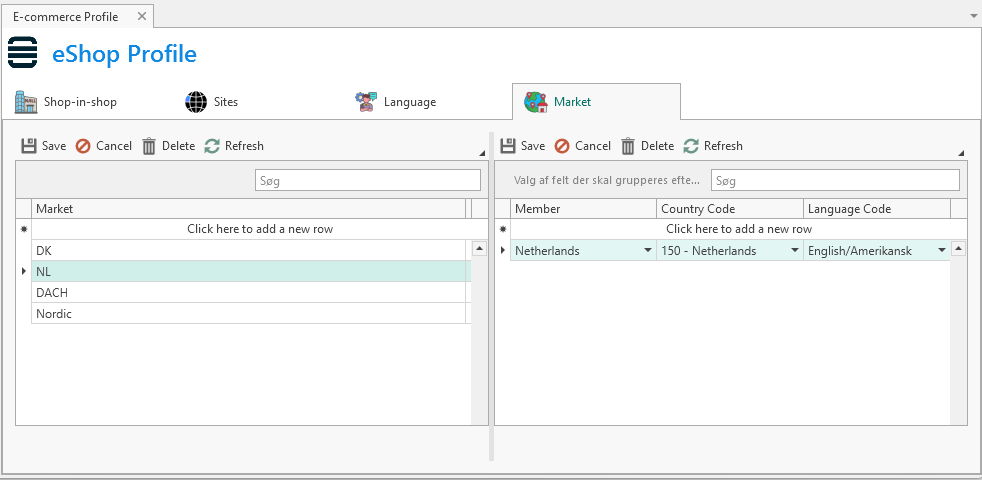Select the DACH market row
Viewport: 982px width, 480px height.
tap(249, 293)
